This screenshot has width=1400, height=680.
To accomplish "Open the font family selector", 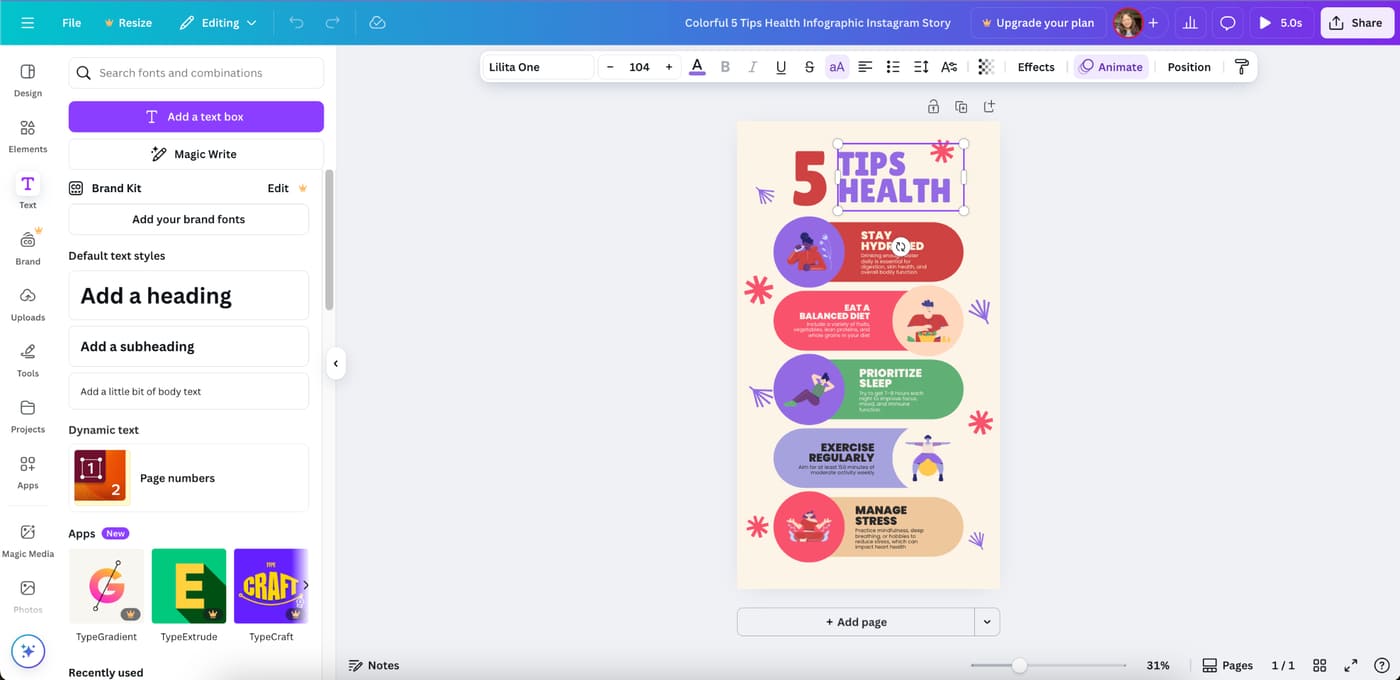I will click(537, 66).
